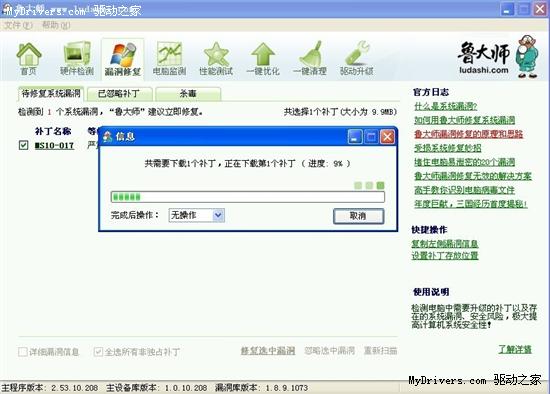Open the 文件 menu

click(18, 25)
